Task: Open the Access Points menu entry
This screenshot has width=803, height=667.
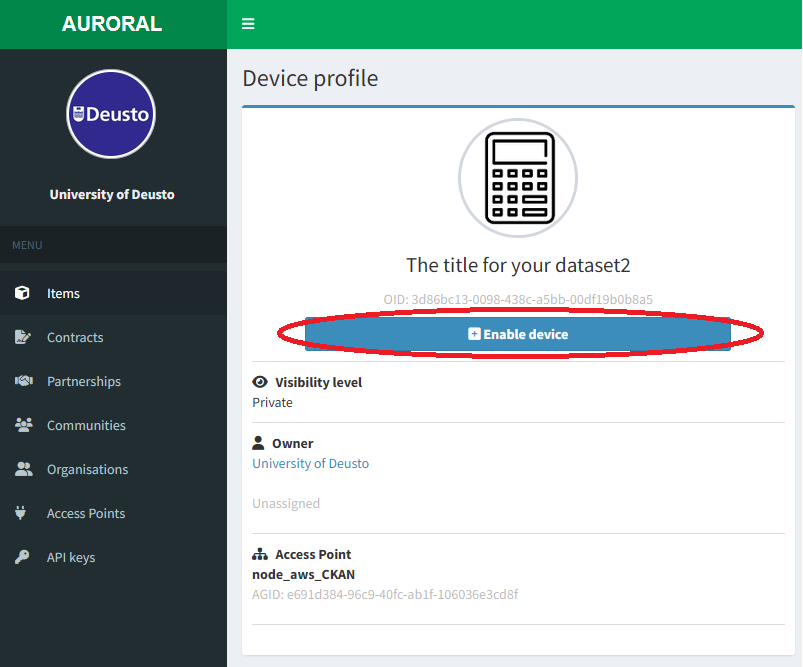Action: tap(113, 513)
